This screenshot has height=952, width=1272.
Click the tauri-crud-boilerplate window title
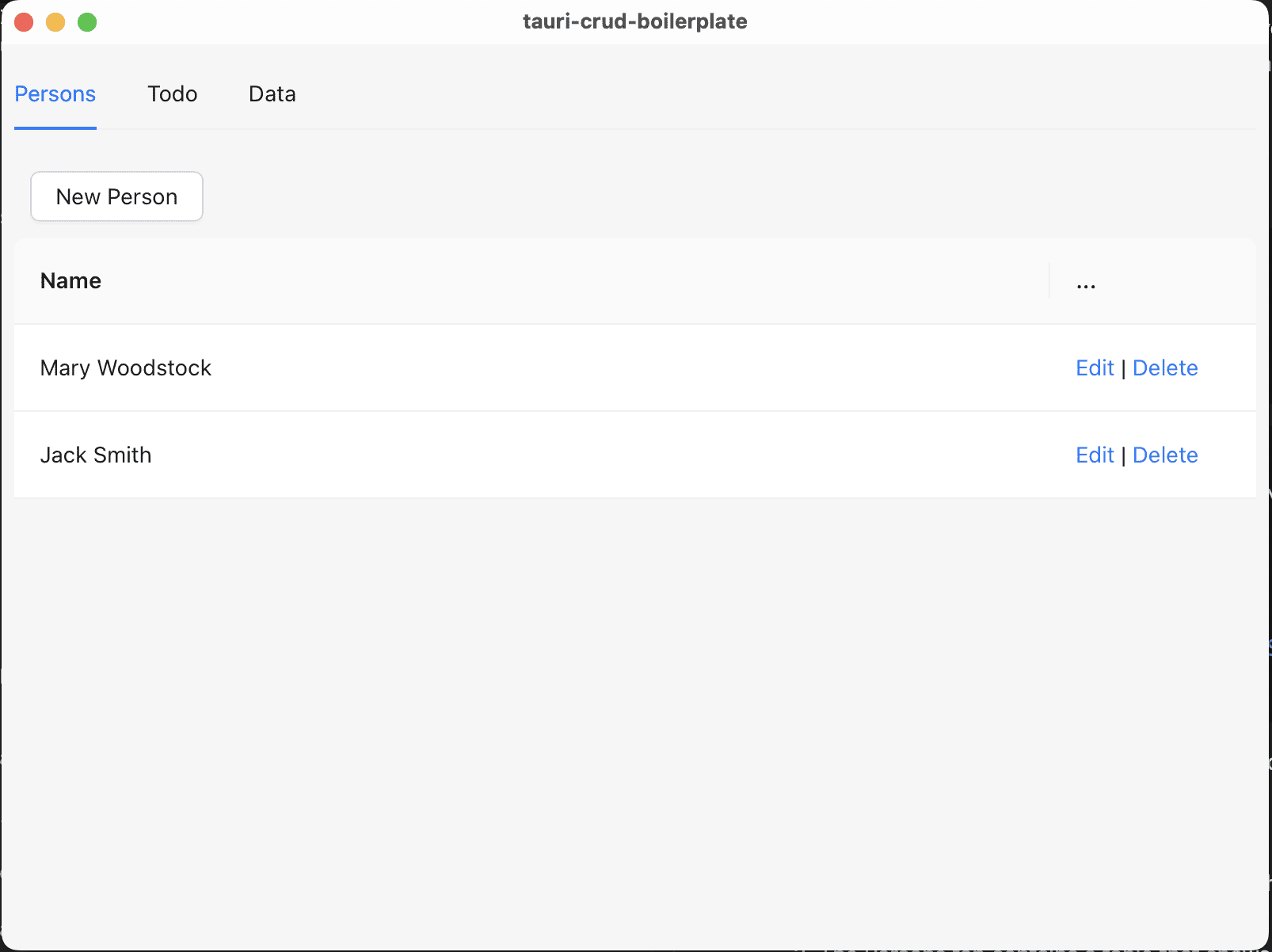tap(634, 21)
